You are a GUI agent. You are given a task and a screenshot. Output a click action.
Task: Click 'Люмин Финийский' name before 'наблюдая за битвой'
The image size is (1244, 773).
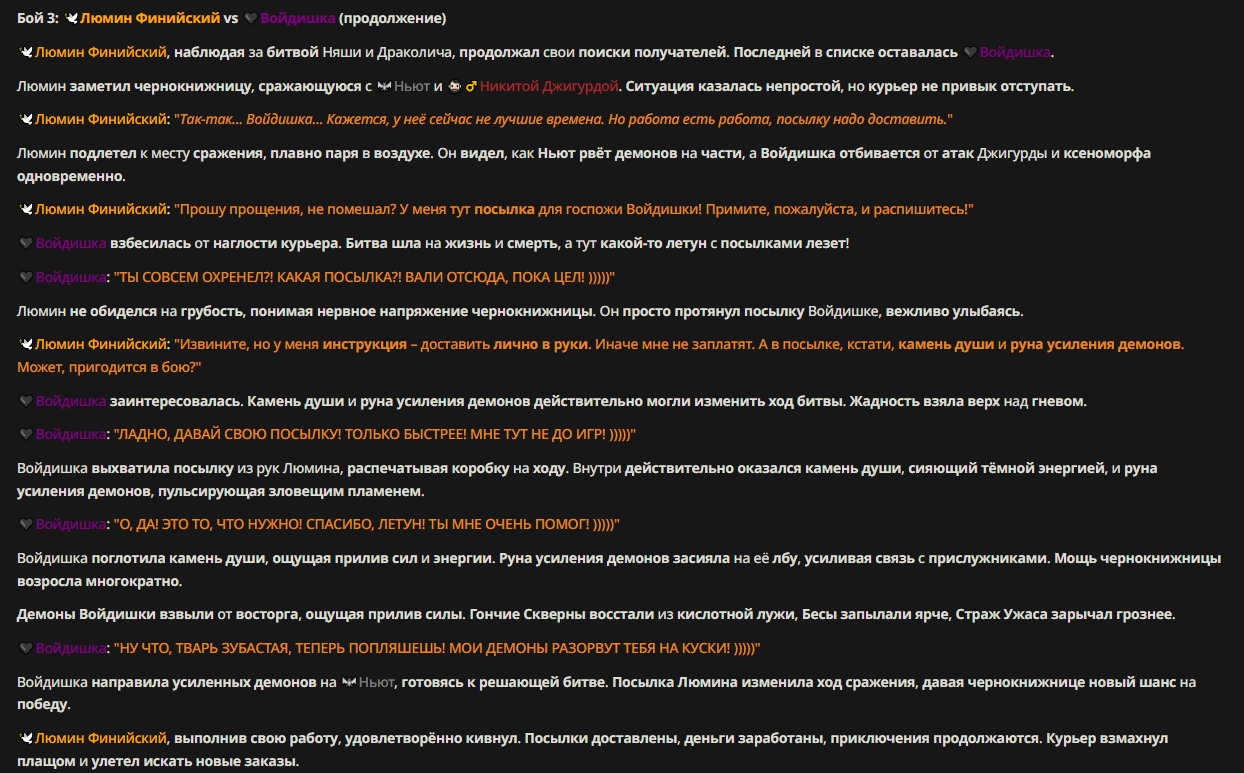click(100, 52)
